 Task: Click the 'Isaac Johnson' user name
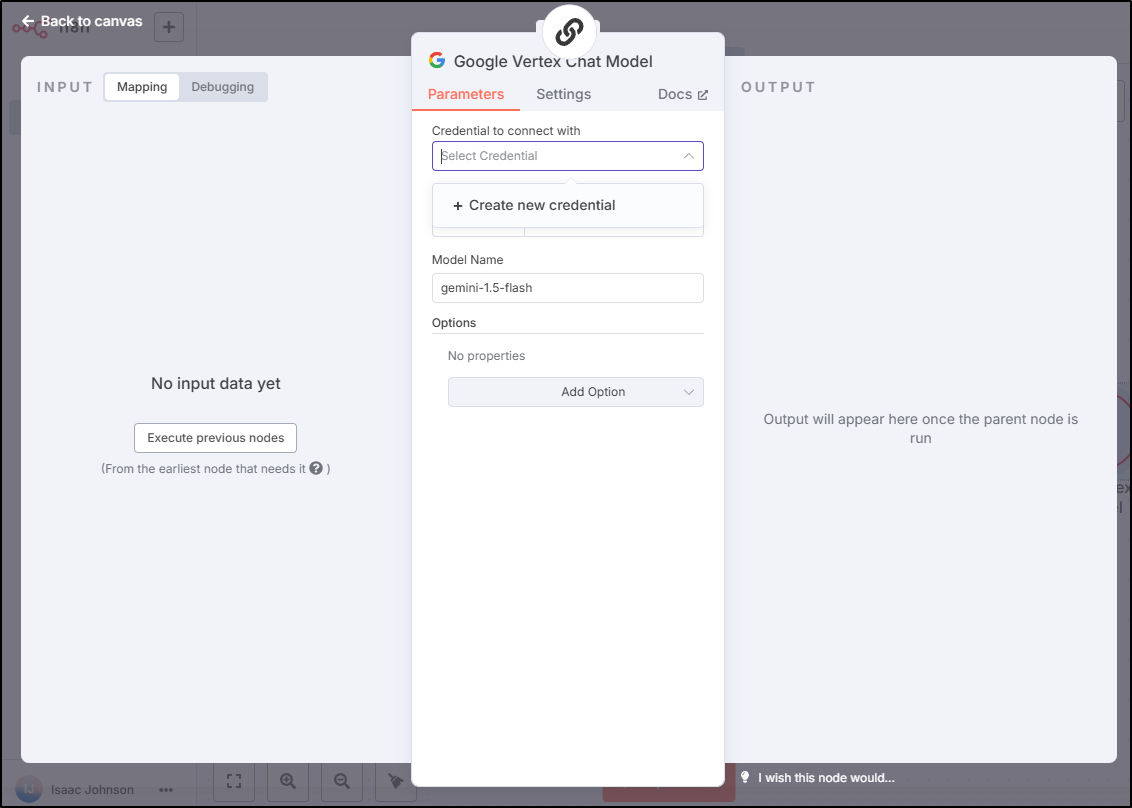pos(92,789)
